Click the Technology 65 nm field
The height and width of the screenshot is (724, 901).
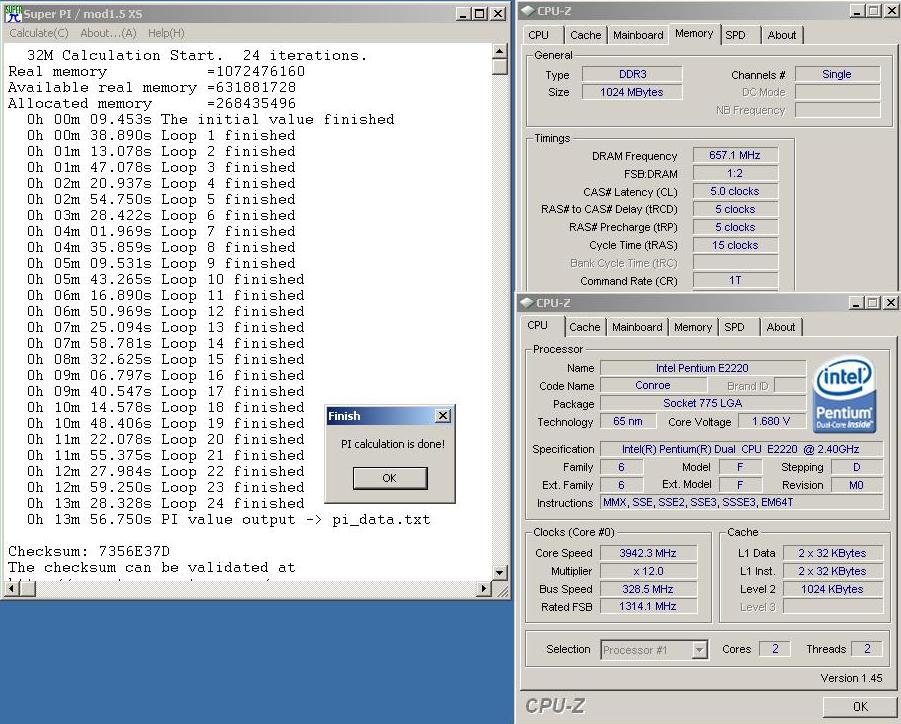[628, 421]
